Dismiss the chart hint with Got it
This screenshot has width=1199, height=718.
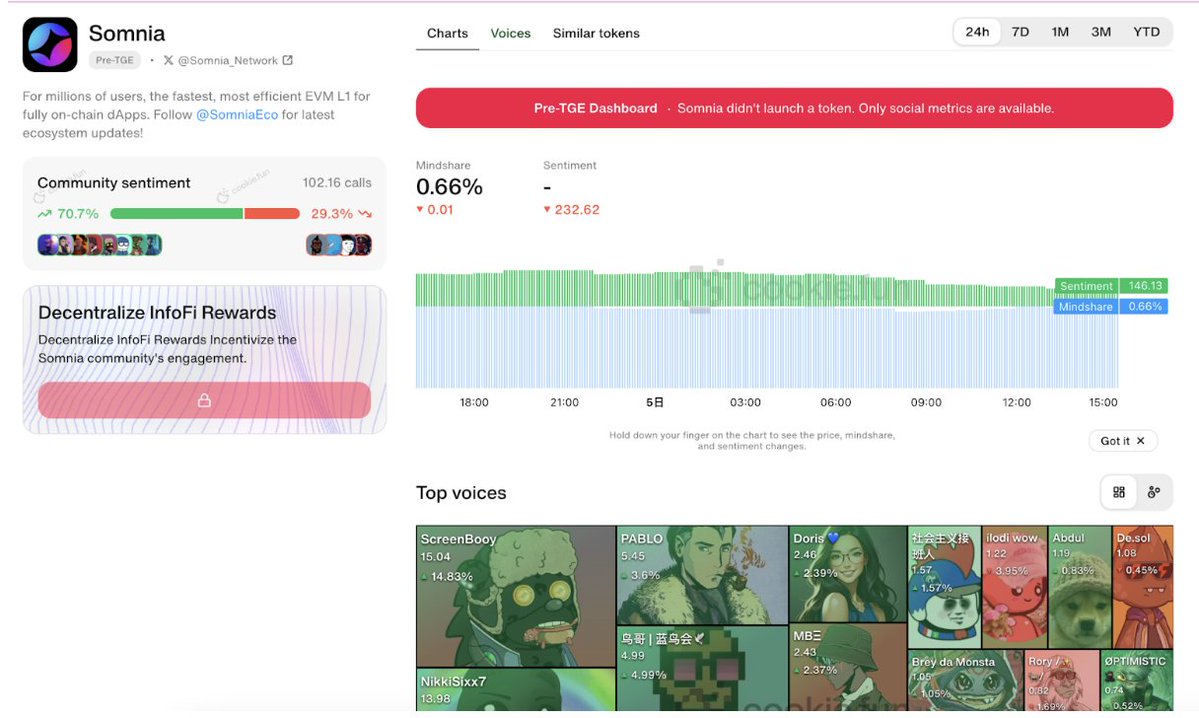[1123, 441]
